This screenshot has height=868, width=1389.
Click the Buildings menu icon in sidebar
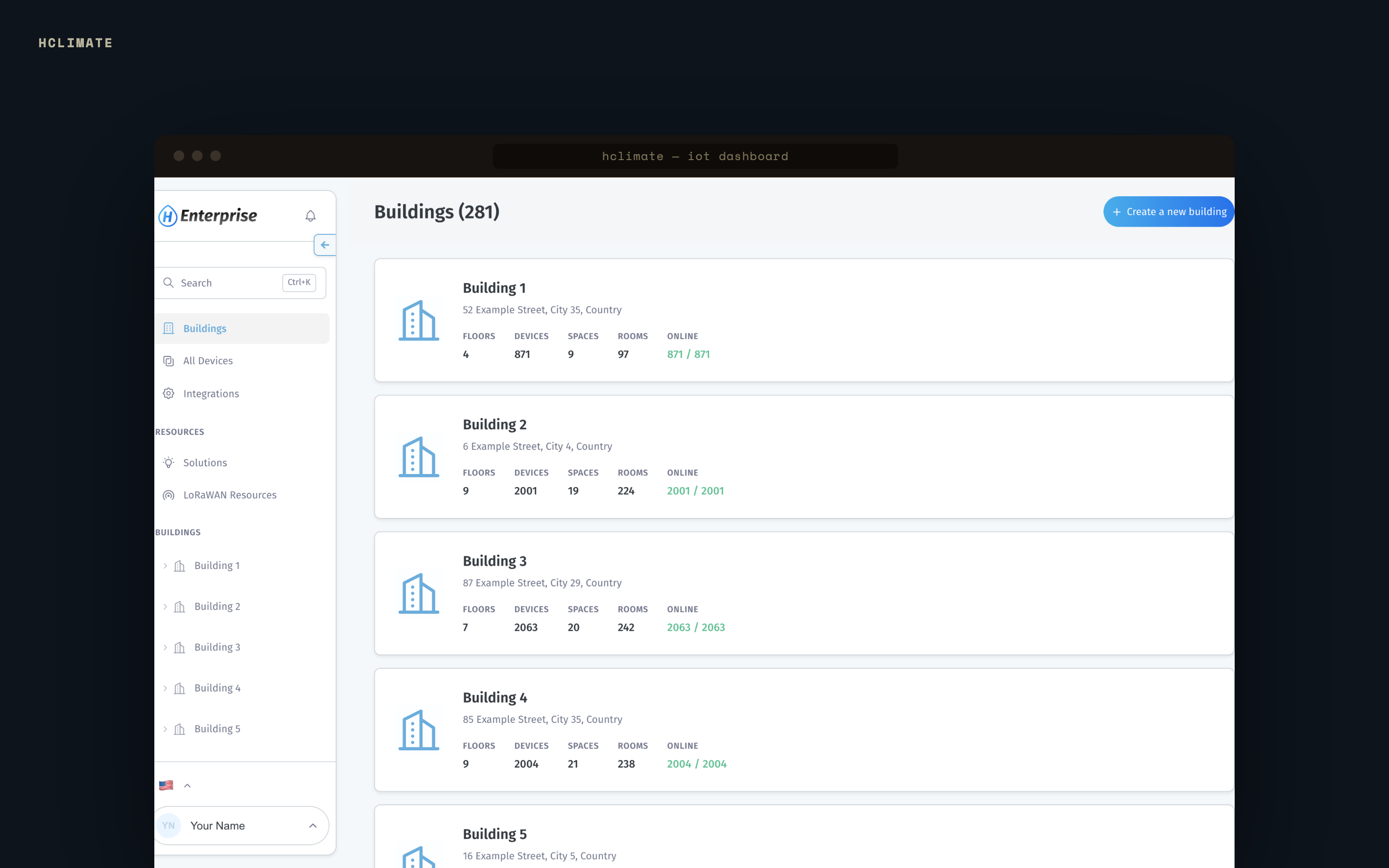(168, 328)
